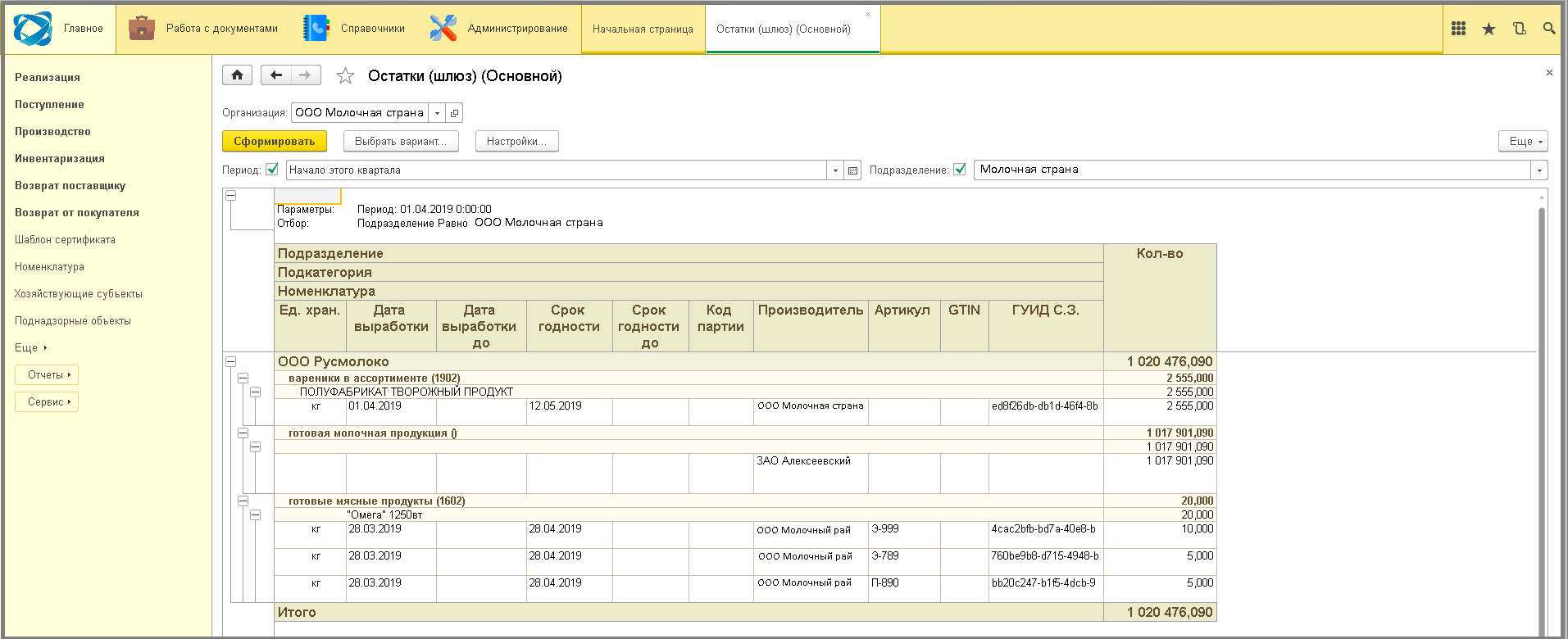
Task: Collapse the report parameters group
Action: pyautogui.click(x=230, y=195)
